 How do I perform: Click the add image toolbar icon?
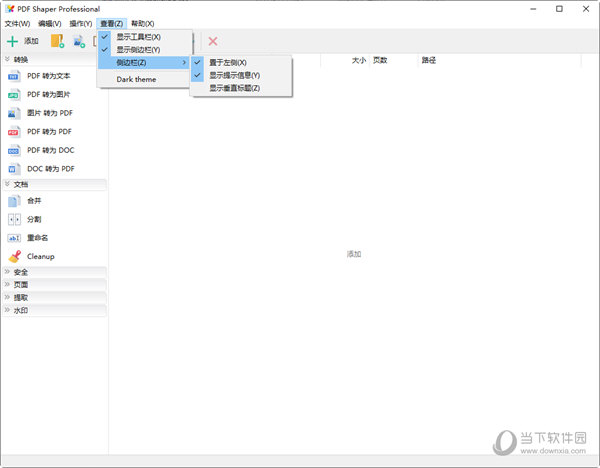click(79, 41)
